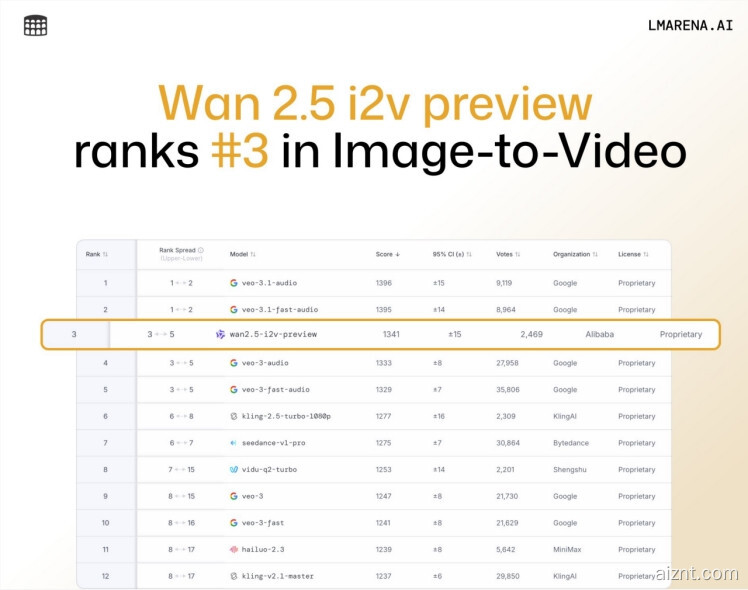Sort by the Organization column header
This screenshot has height=590, width=748.
tap(575, 254)
